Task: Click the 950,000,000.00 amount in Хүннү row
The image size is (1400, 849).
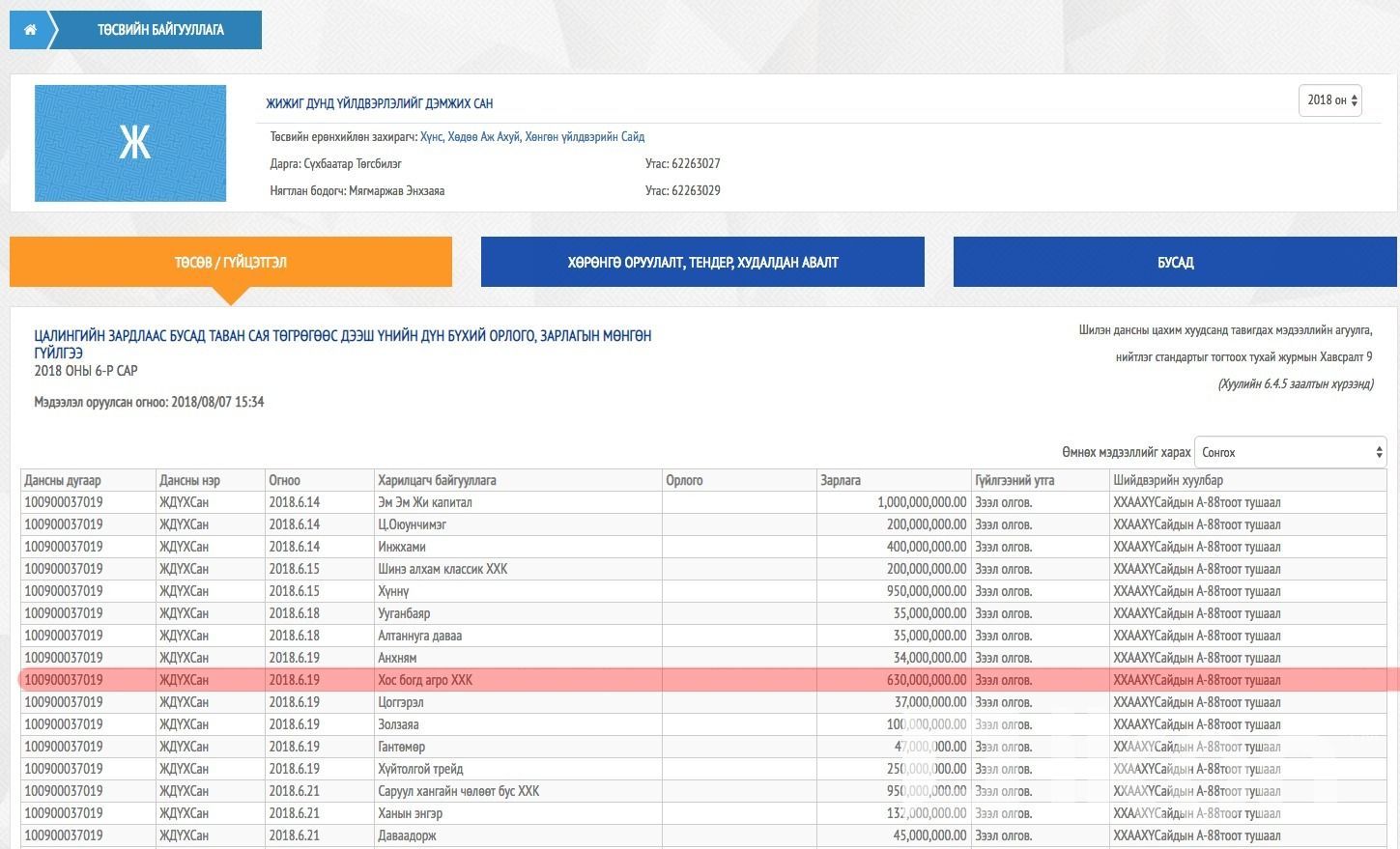Action: tap(927, 591)
